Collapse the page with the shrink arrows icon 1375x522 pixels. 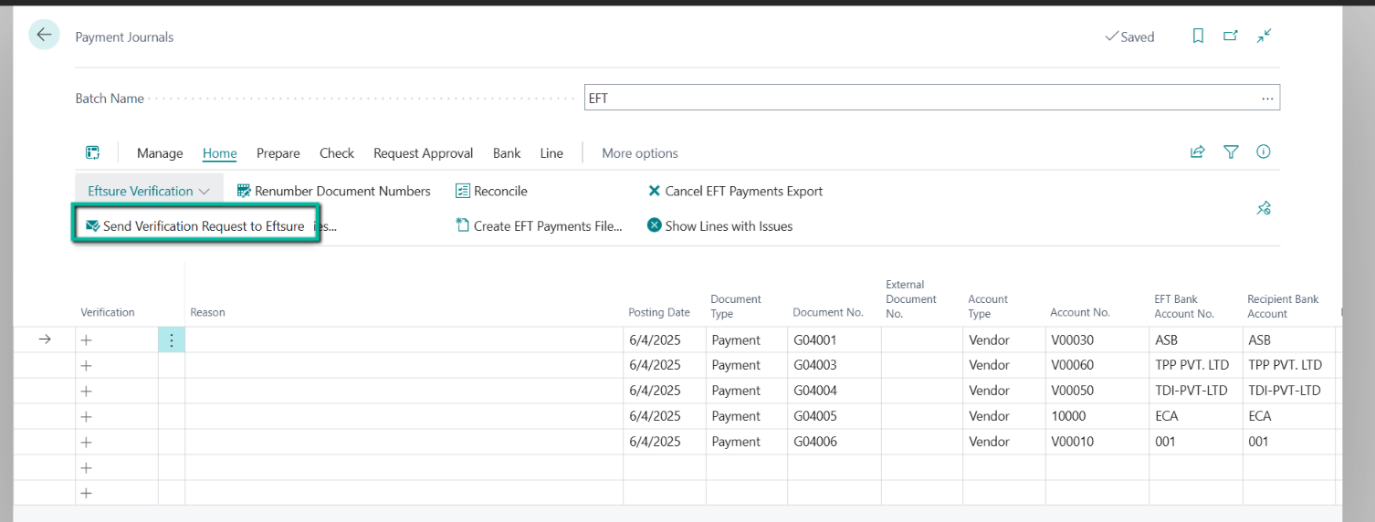tap(1264, 36)
